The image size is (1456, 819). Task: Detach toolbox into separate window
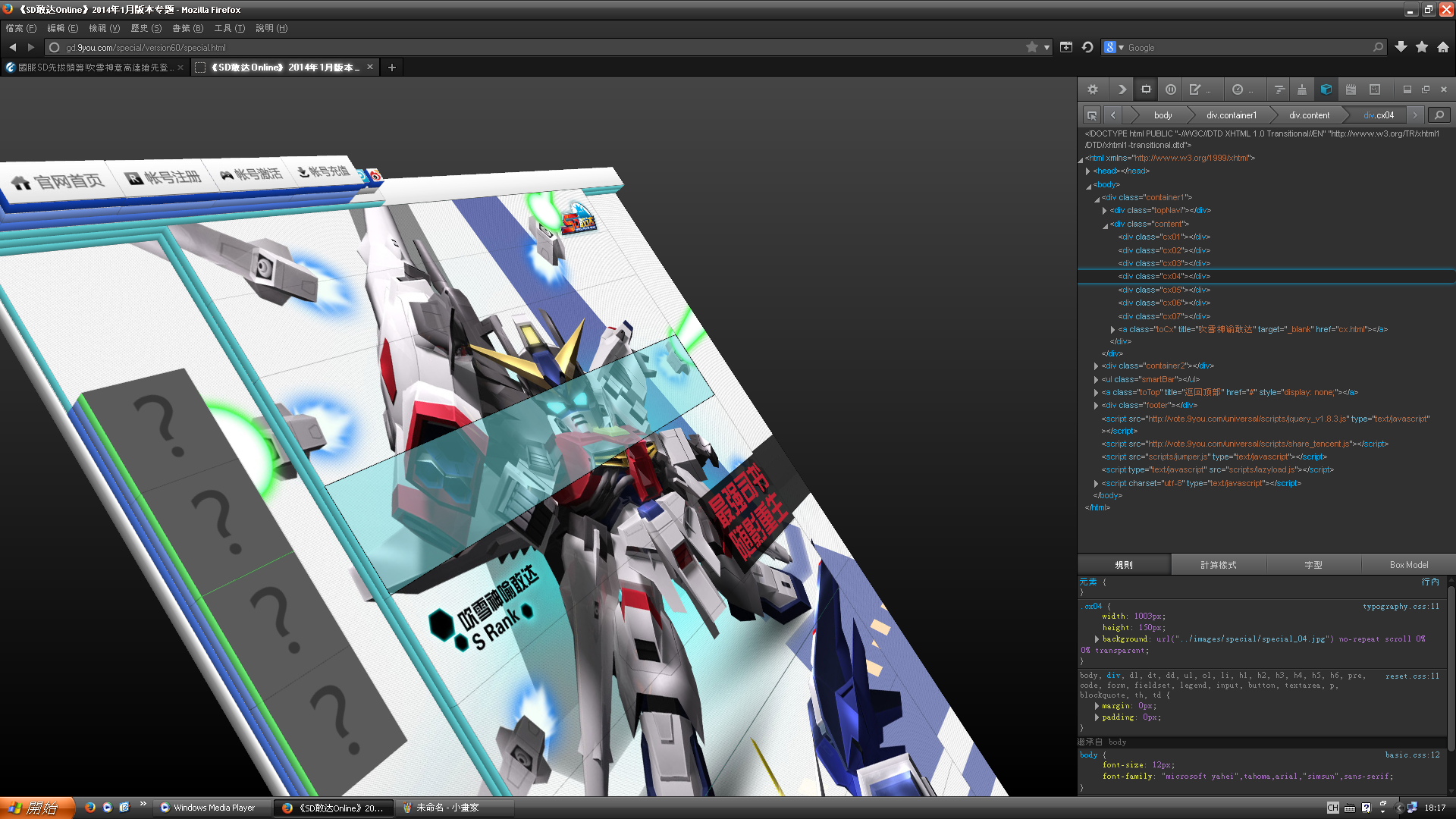[x=1426, y=89]
